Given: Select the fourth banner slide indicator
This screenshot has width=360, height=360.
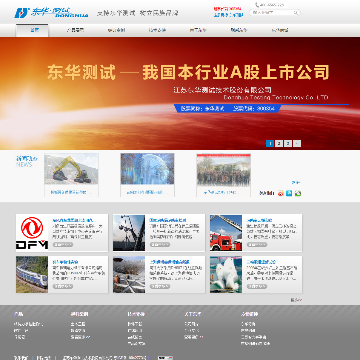Looking at the screenshot, I should tap(297, 143).
